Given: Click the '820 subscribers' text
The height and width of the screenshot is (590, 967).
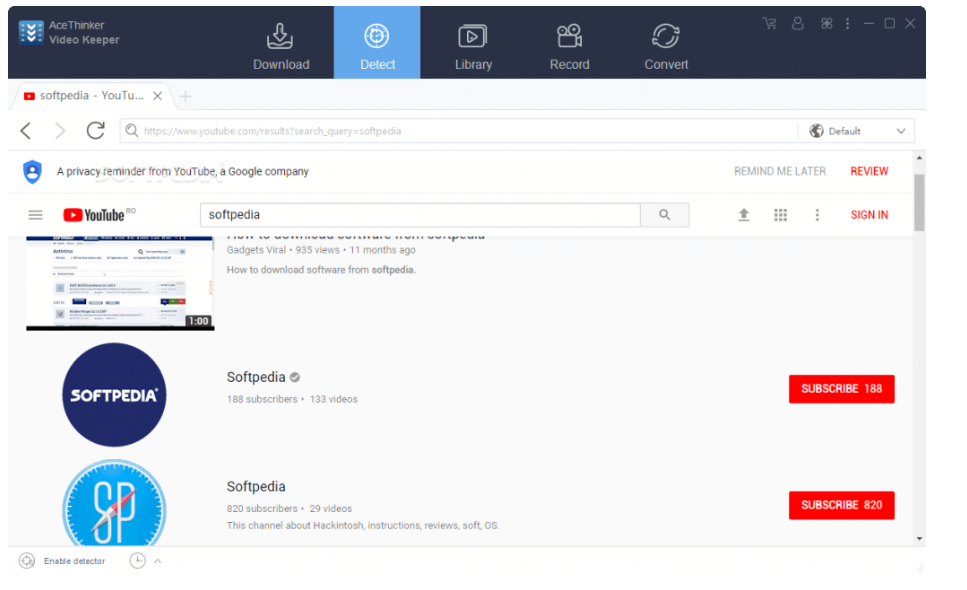Looking at the screenshot, I should click(x=262, y=509).
